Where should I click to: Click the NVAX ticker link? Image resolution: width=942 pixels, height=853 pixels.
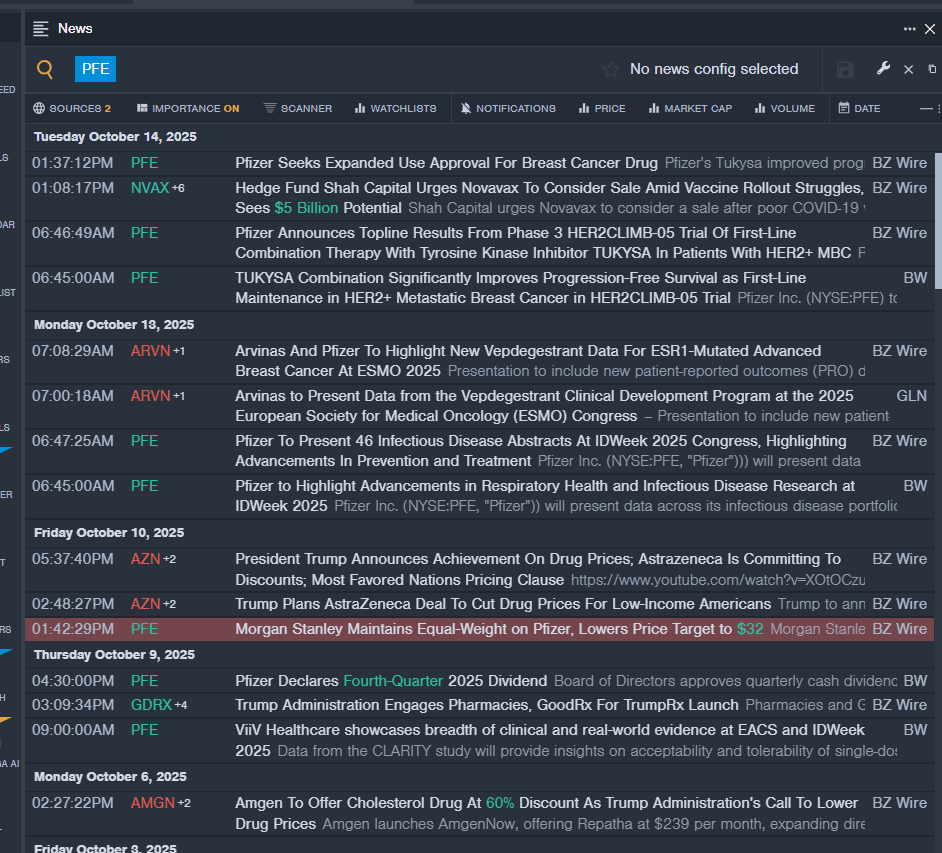(150, 188)
